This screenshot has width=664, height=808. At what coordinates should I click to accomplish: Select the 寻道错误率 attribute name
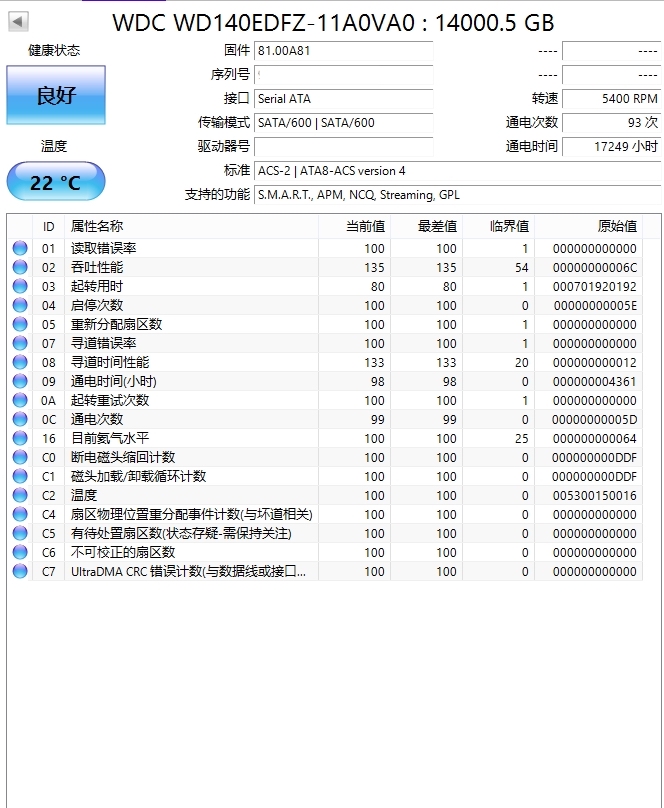(x=104, y=344)
